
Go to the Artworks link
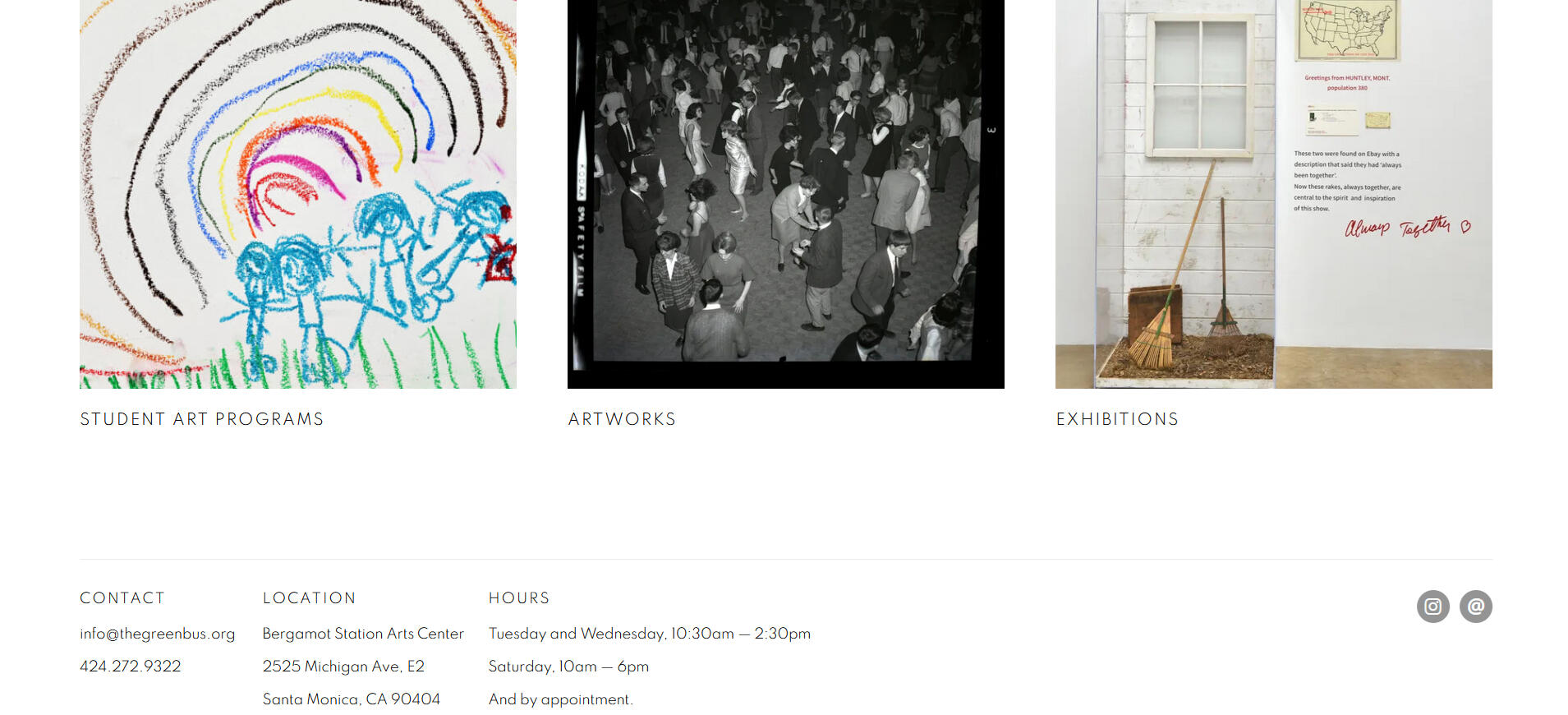click(x=622, y=419)
